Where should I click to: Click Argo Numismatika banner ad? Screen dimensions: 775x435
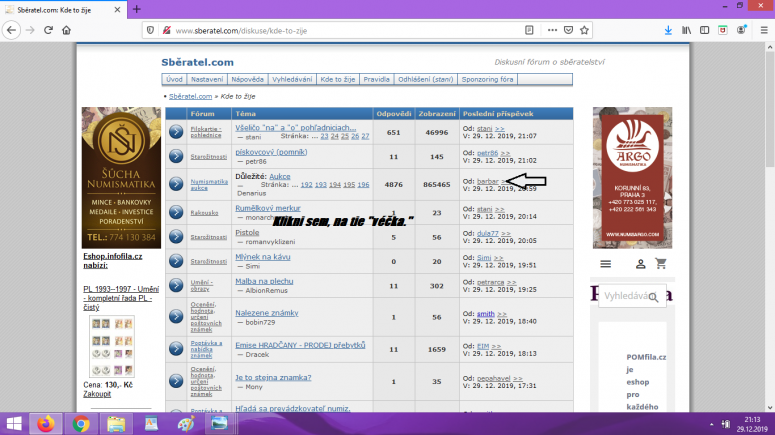632,177
